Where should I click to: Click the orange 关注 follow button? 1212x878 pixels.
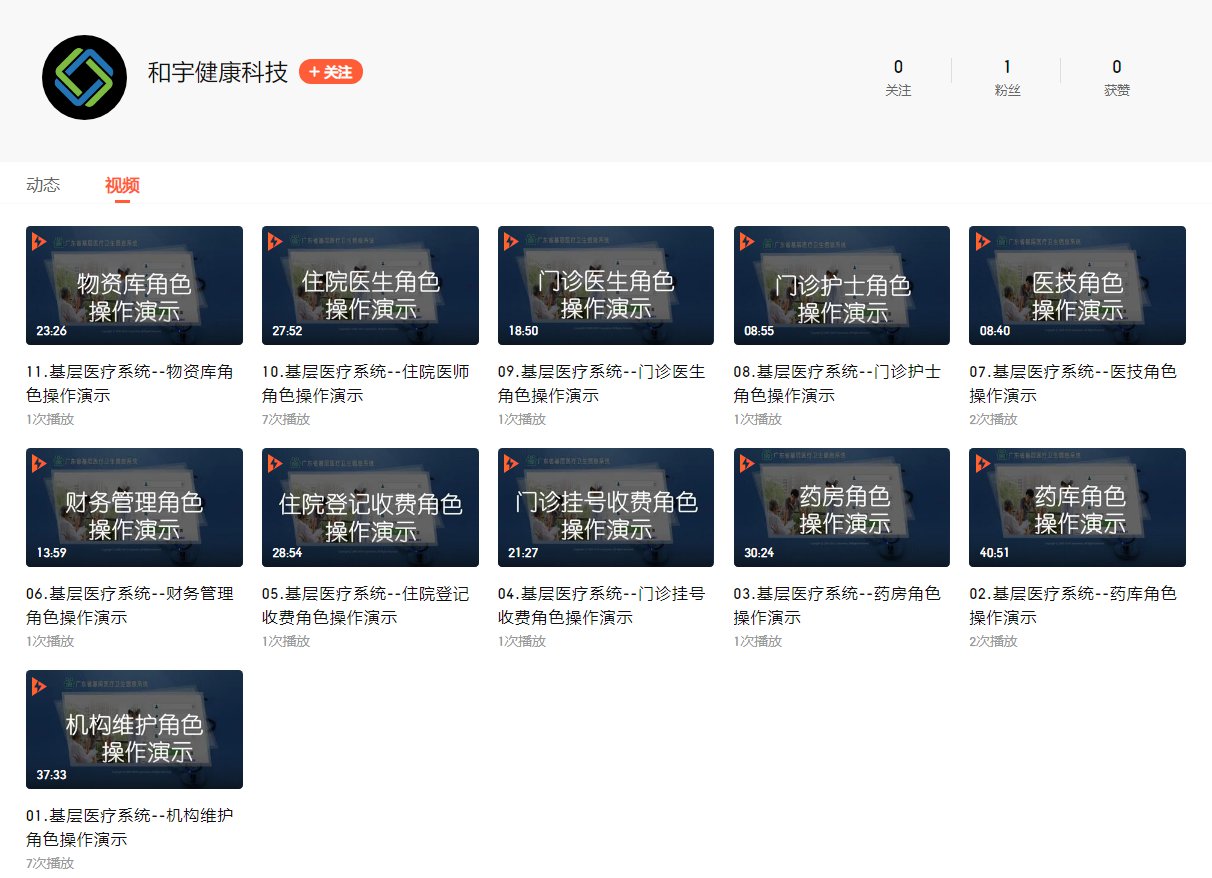pos(330,72)
